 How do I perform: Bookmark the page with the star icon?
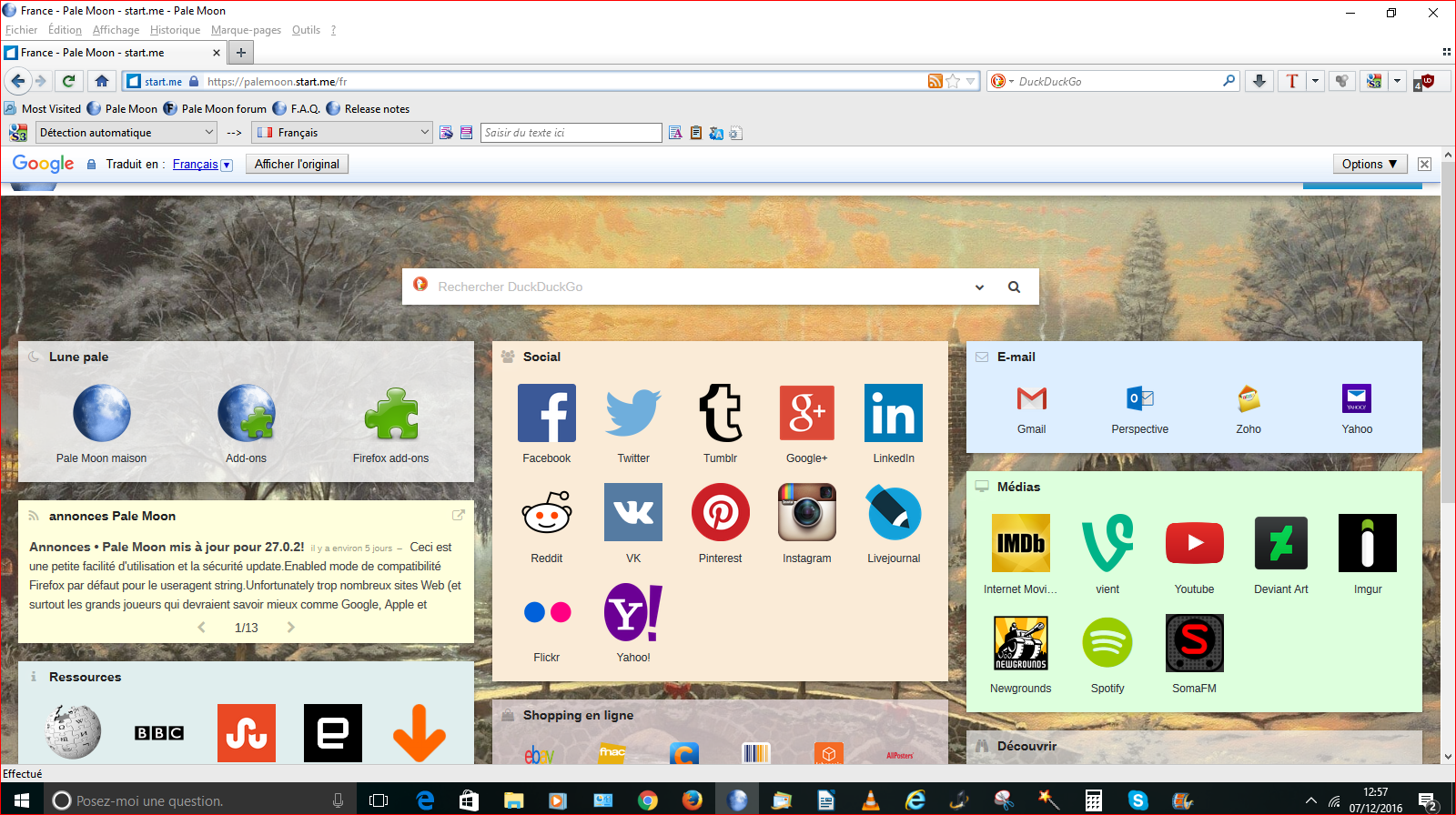coord(953,81)
